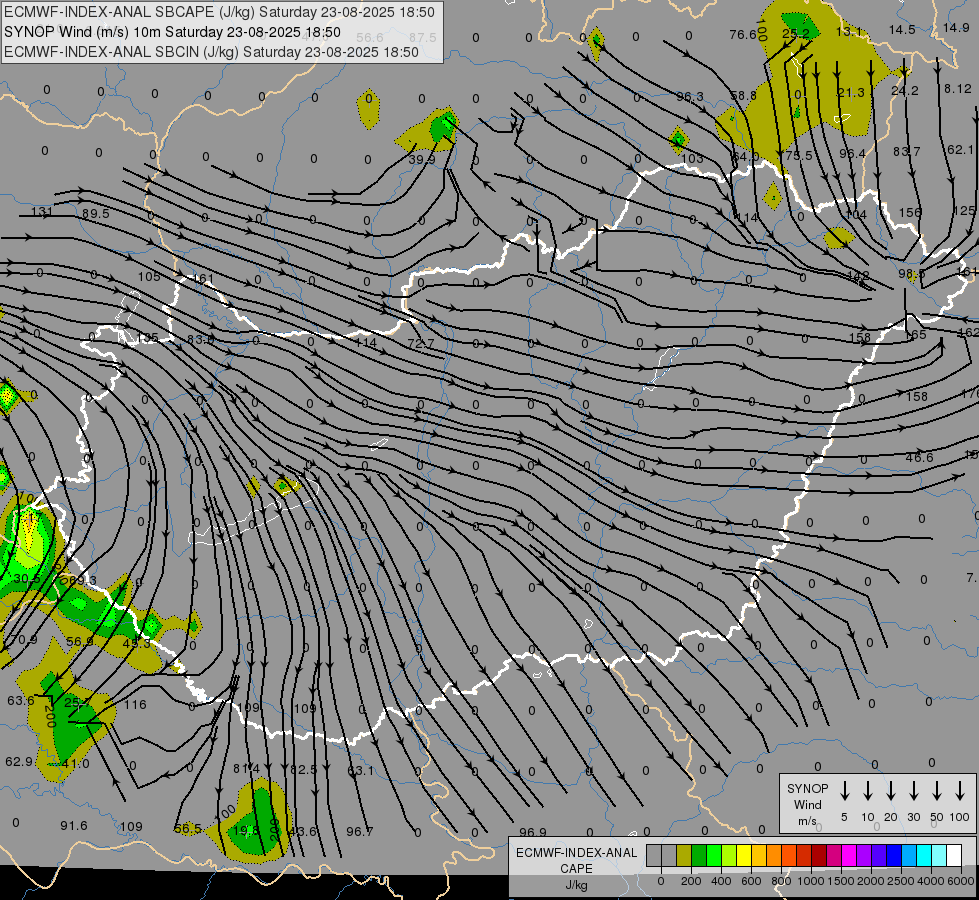Pick the bright magenta CAPE legend swatch
The width and height of the screenshot is (979, 900).
[849, 856]
